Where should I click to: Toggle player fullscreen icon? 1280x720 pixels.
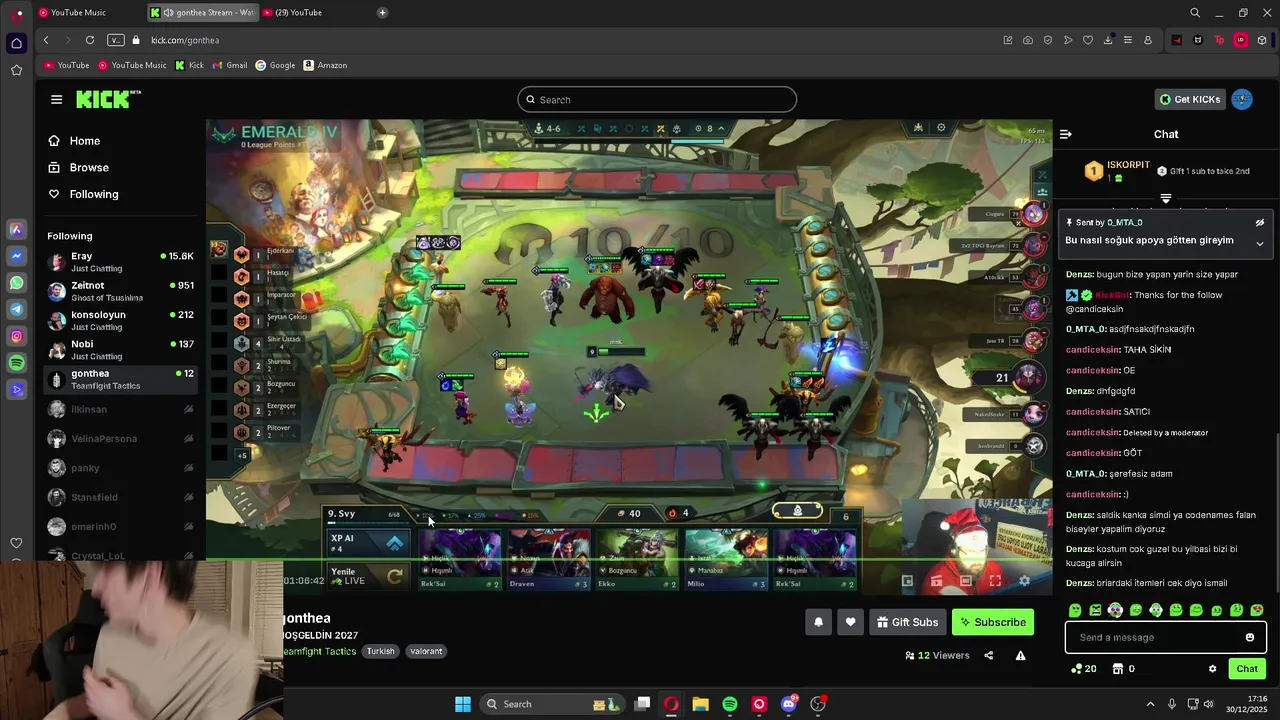[x=995, y=581]
